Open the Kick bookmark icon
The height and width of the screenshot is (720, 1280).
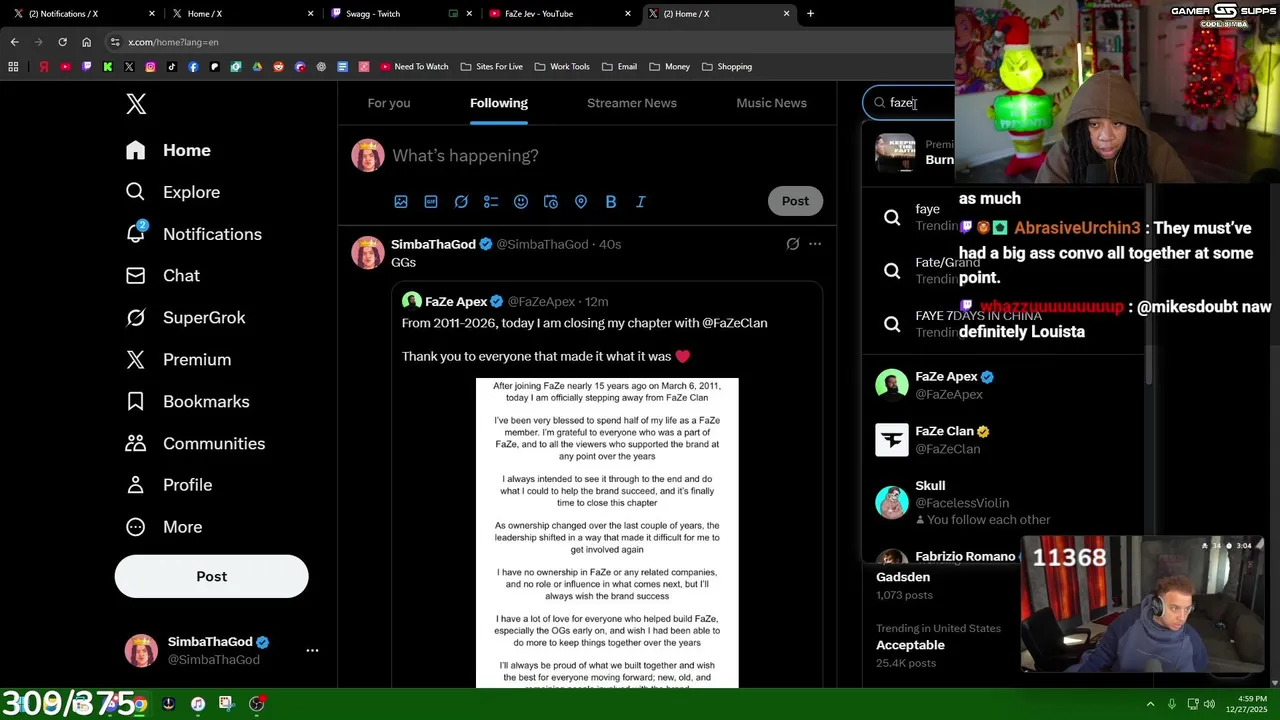108,67
